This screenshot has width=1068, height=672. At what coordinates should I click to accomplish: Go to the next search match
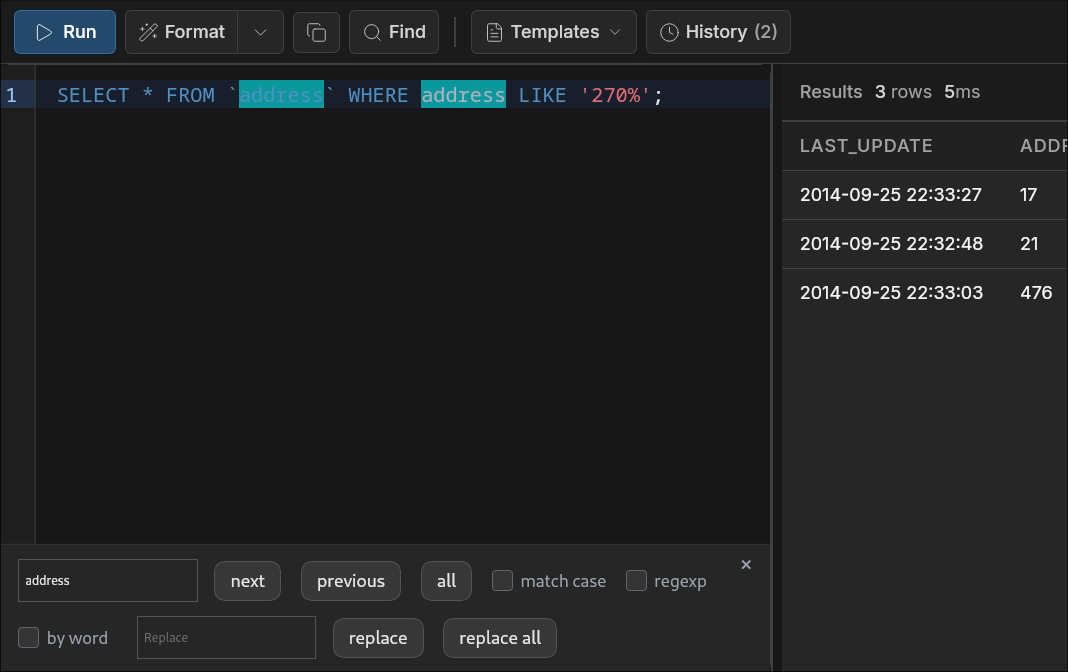click(x=247, y=581)
